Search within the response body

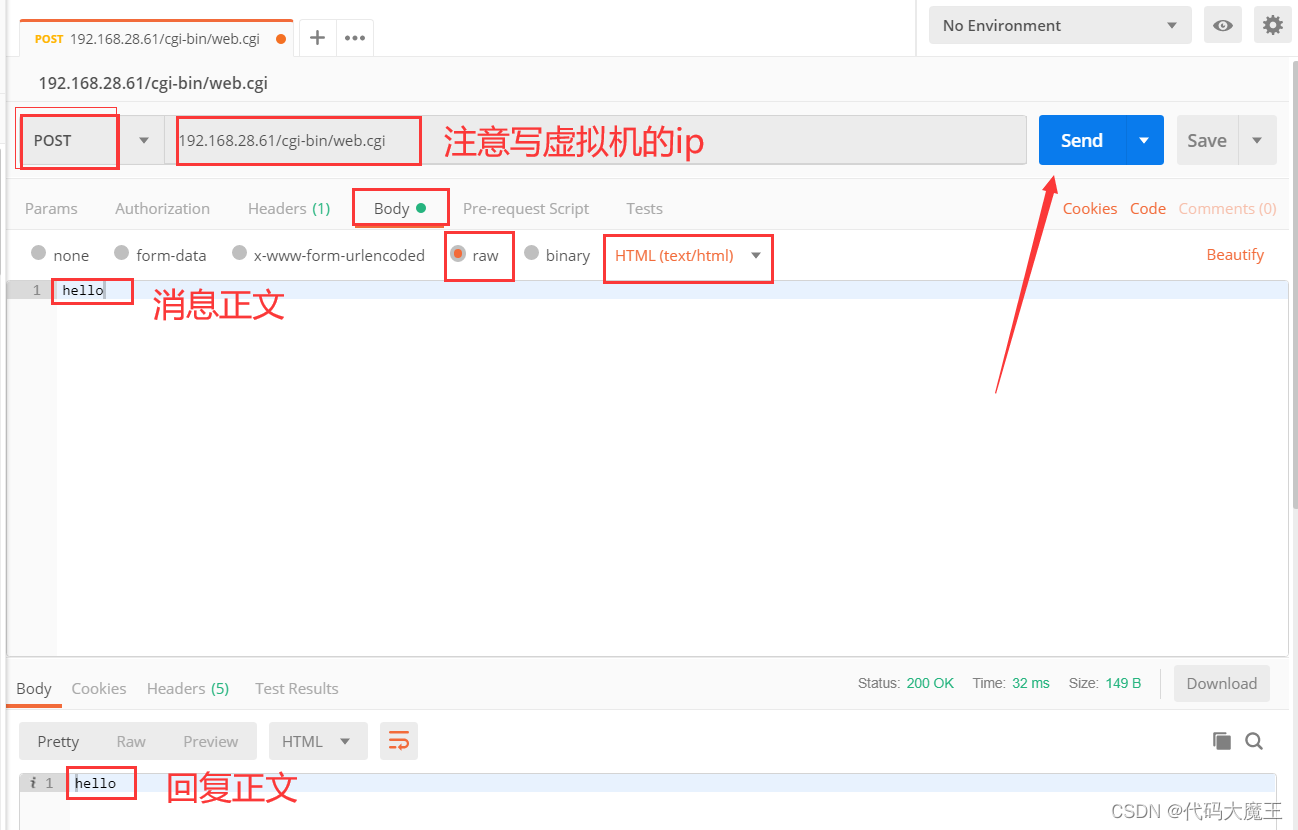coord(1254,741)
